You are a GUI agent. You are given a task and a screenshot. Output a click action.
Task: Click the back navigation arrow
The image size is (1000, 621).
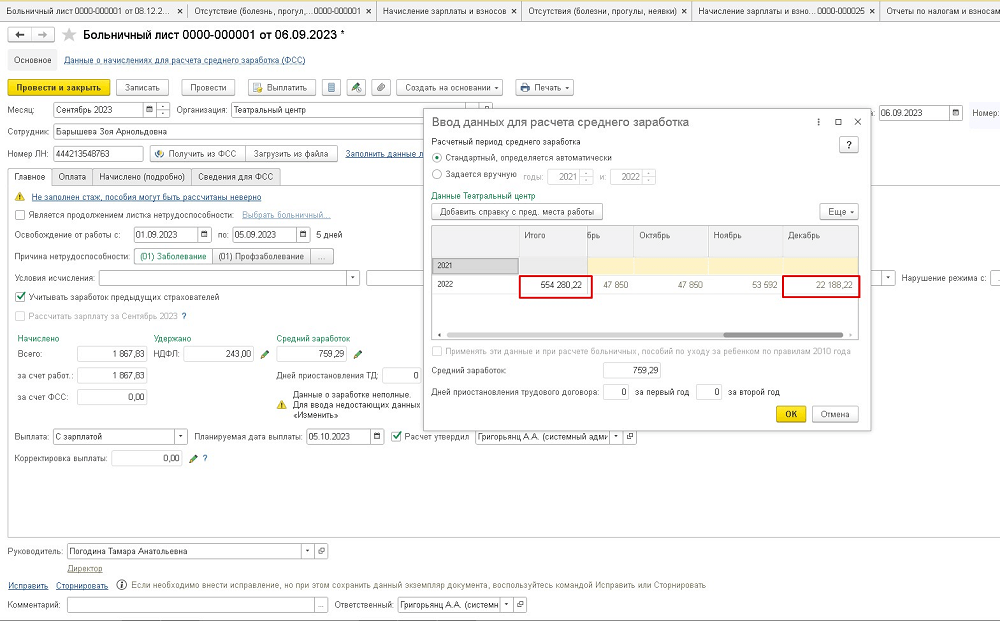pyautogui.click(x=20, y=35)
